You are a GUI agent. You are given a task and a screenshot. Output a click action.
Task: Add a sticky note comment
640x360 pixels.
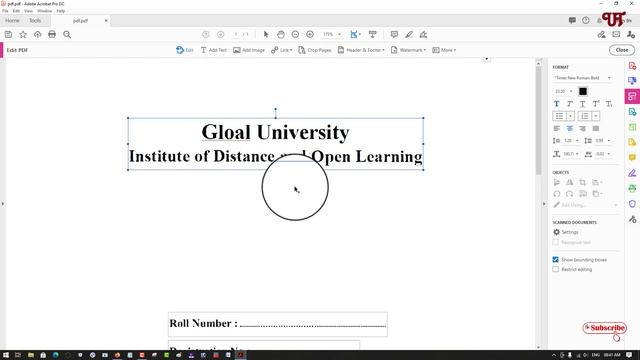point(394,34)
